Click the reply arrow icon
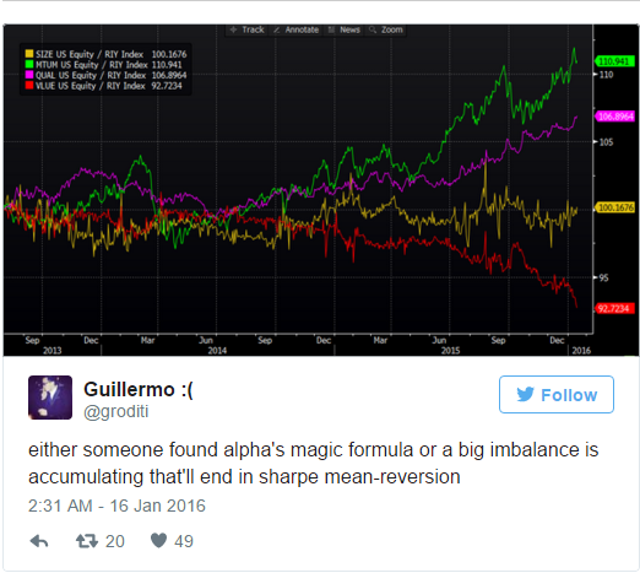Viewport: 640px width, 573px height. click(39, 541)
